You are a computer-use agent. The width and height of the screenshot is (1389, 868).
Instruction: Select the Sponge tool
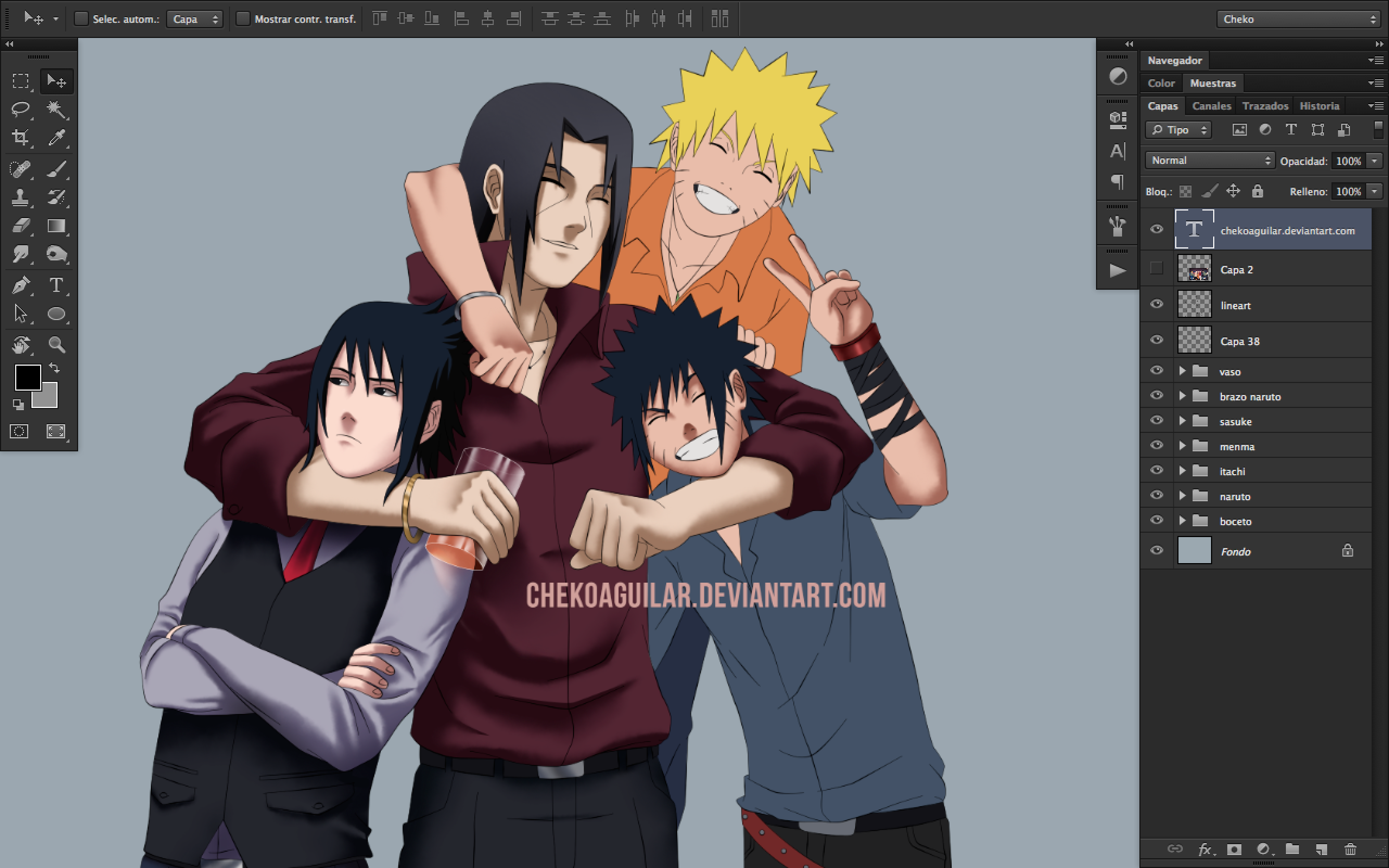click(x=56, y=254)
